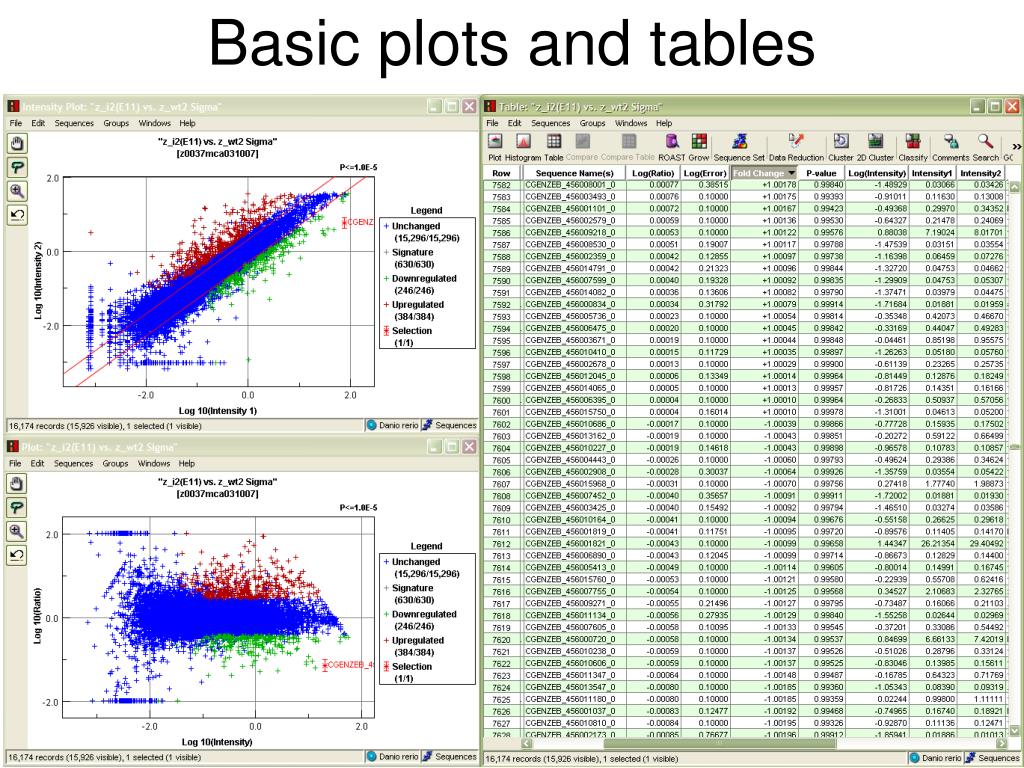Run the Cluster tool
Viewport: 1024px width, 768px height.
point(840,147)
